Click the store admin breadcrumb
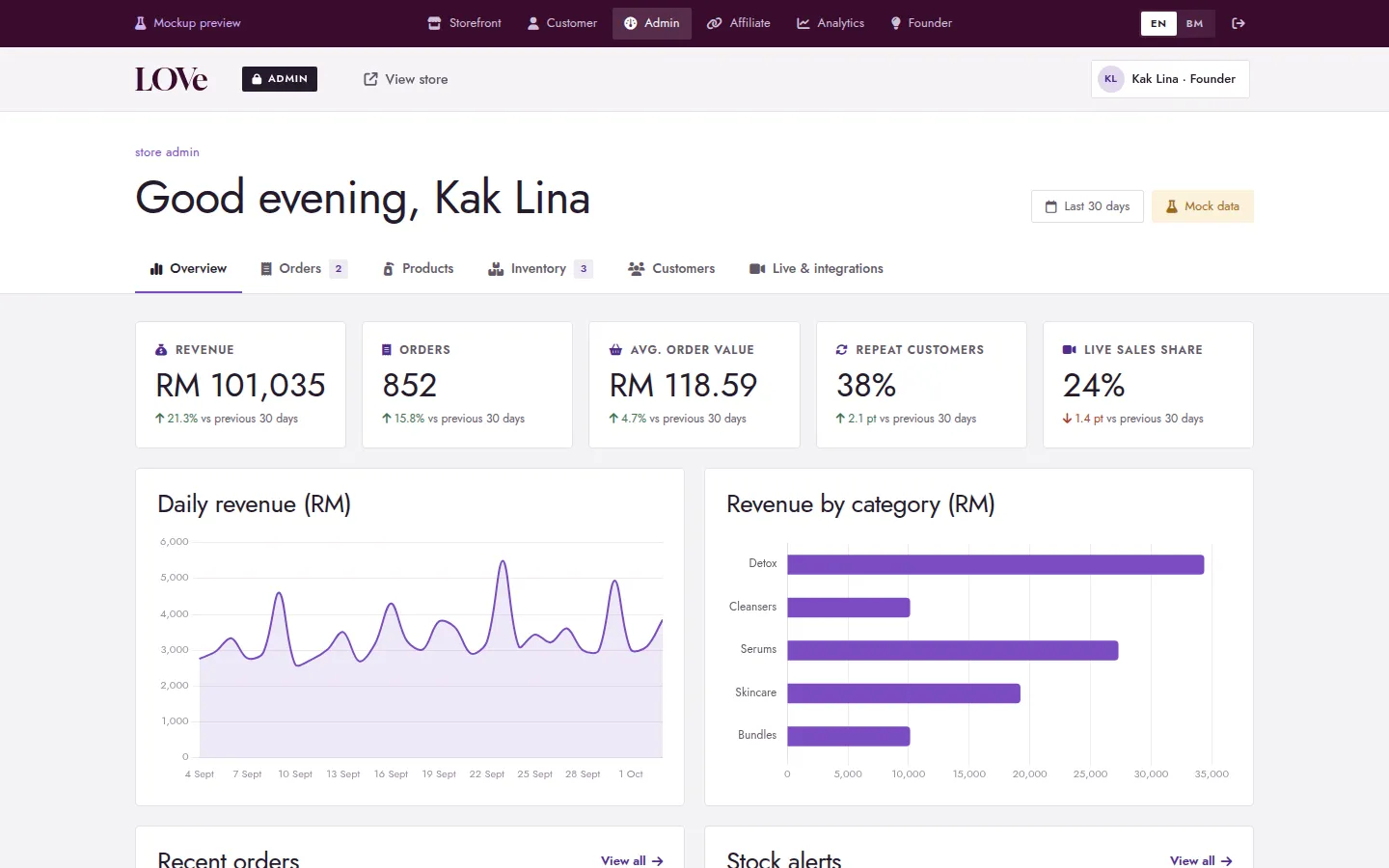Screen dimensions: 1389x868 (x=167, y=152)
